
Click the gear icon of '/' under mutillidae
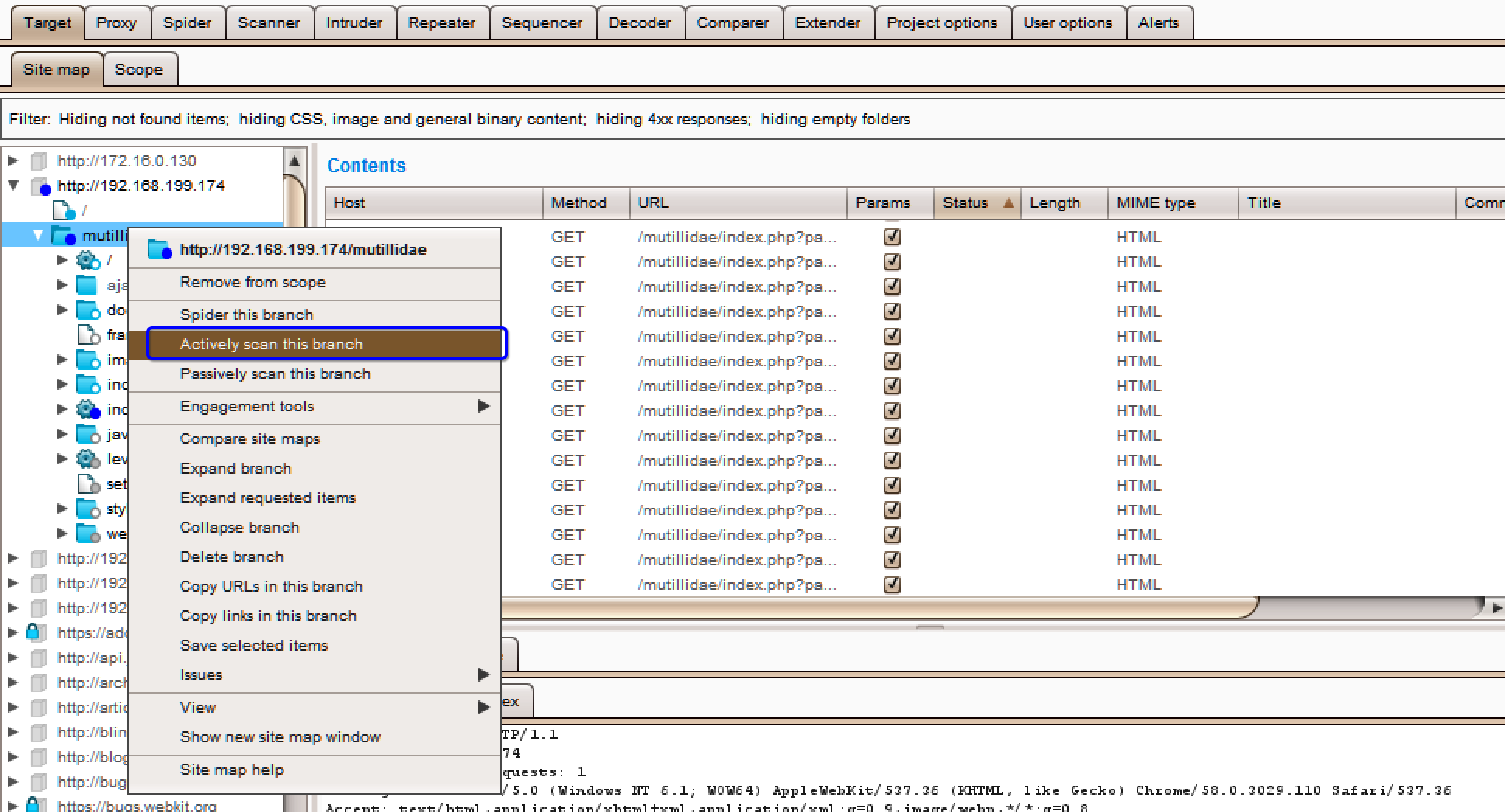tap(88, 261)
